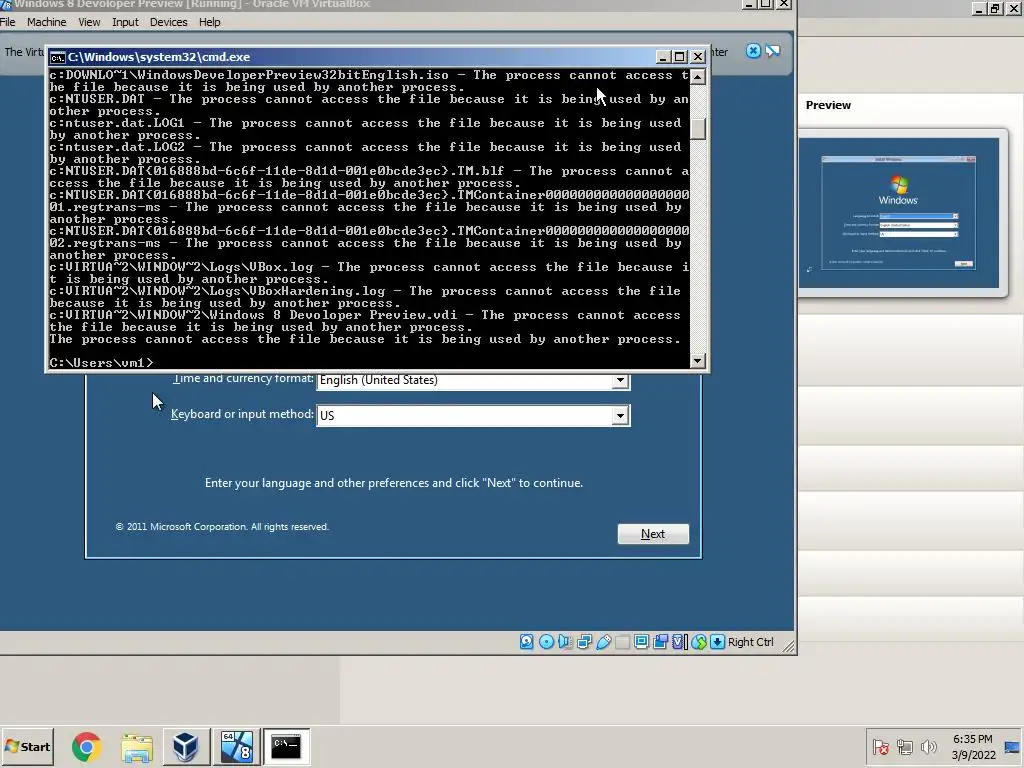Click the network adapters indicator icon

pyautogui.click(x=584, y=642)
